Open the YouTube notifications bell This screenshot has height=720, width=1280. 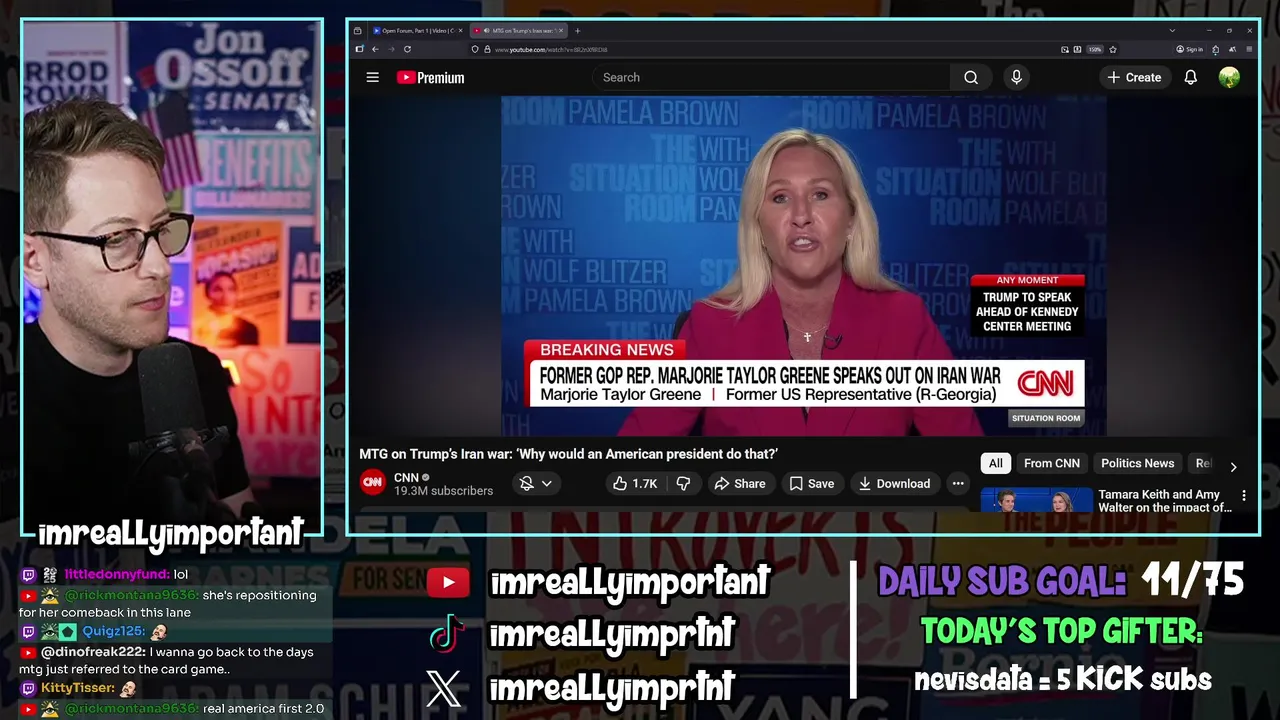point(1190,77)
